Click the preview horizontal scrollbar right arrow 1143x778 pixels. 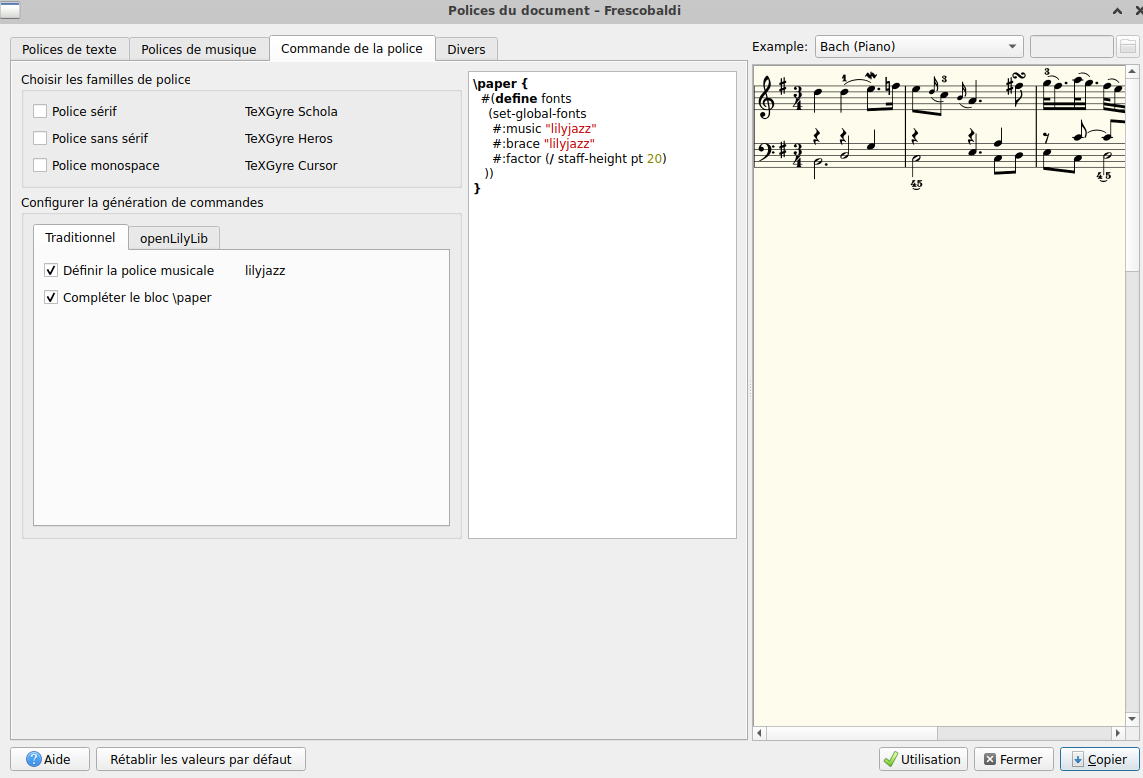[x=1118, y=733]
